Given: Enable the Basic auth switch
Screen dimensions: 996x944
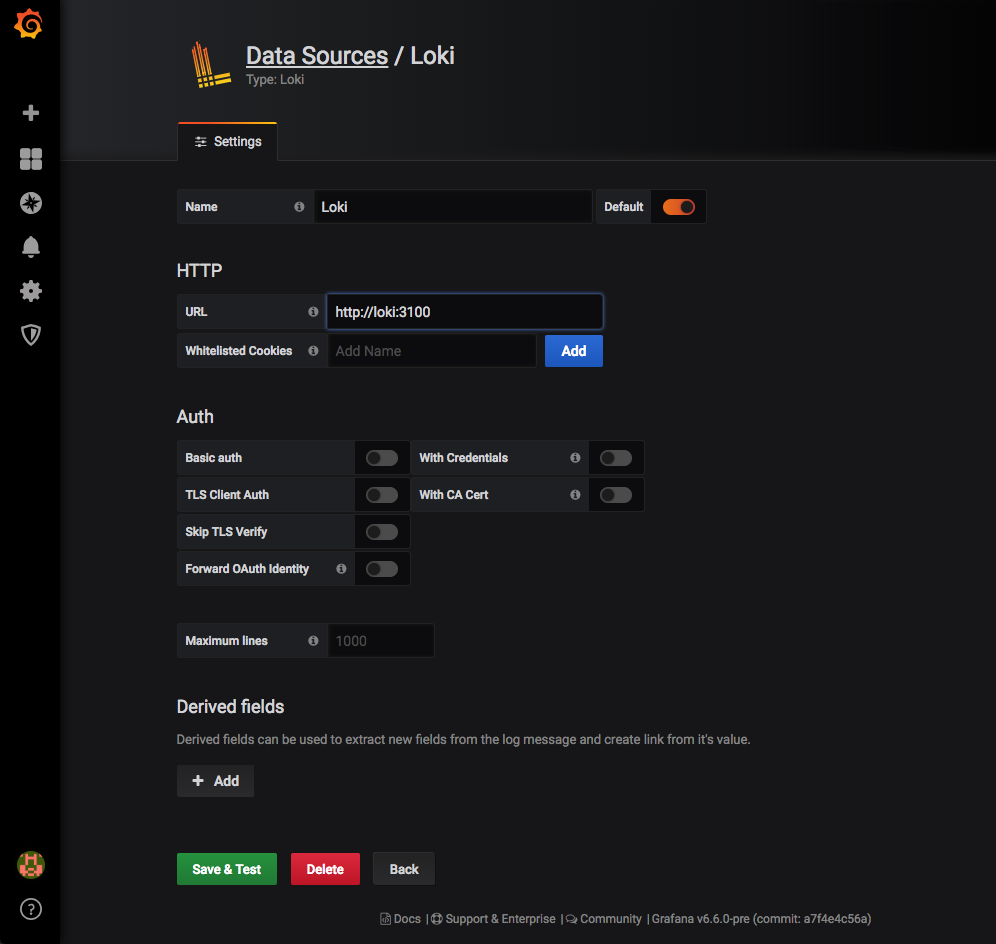Looking at the screenshot, I should pos(382,457).
